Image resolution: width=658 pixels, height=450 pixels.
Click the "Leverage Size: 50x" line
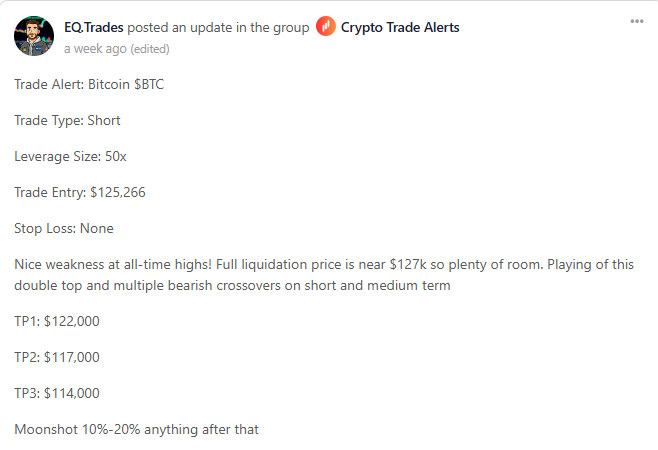click(71, 156)
